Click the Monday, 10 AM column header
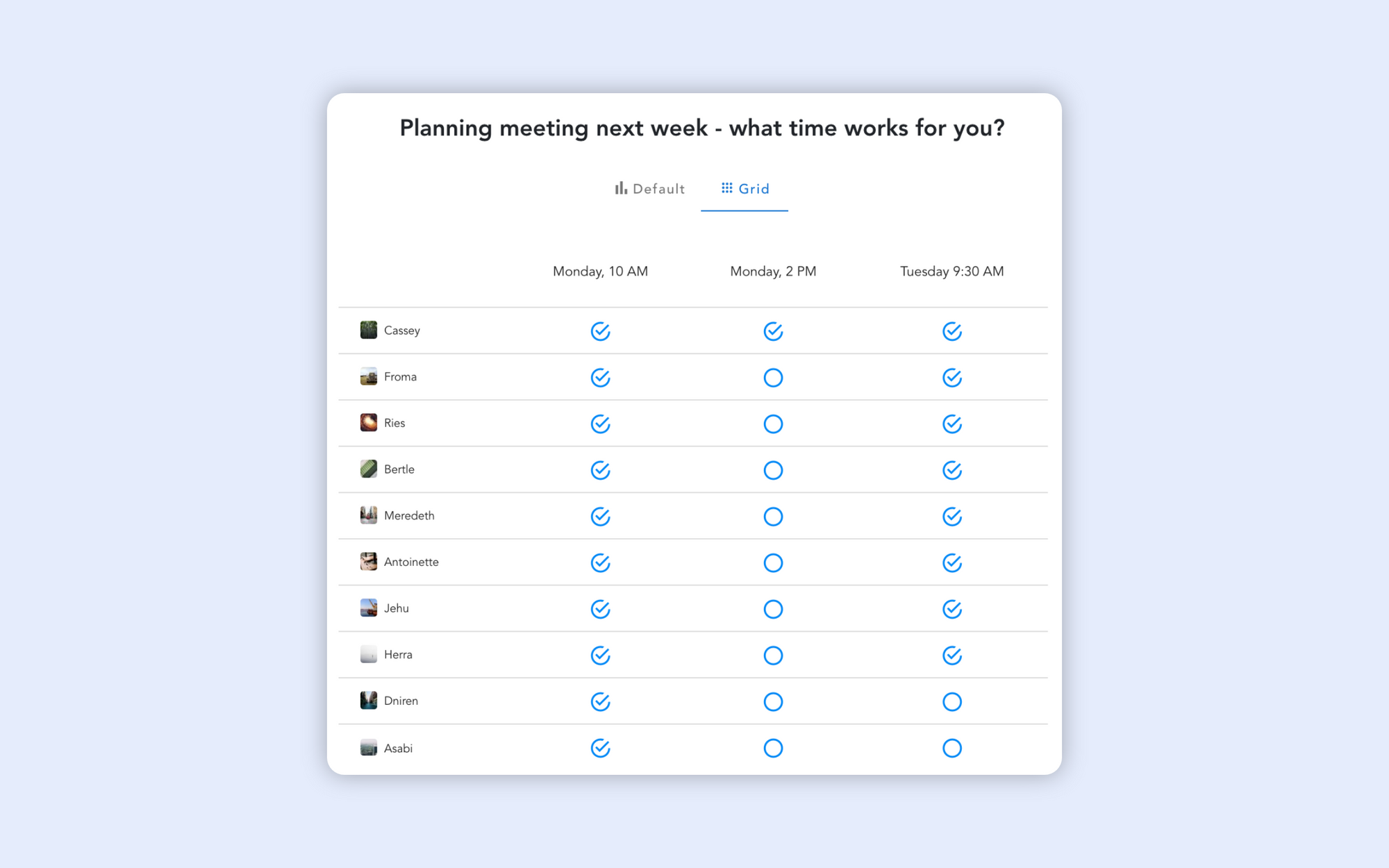This screenshot has height=868, width=1389. [x=600, y=272]
